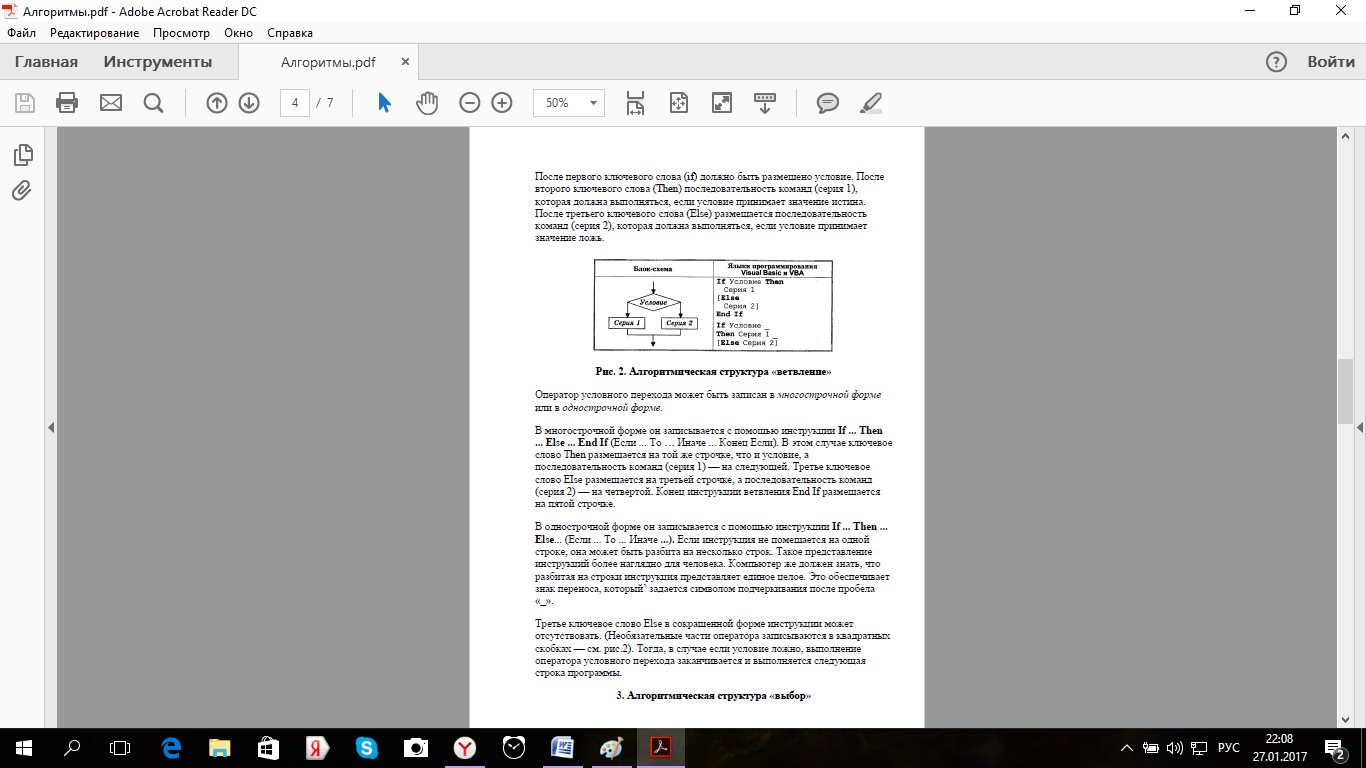Screen dimensions: 1366x768
Task: Show hidden system tray icons
Action: coord(1127,748)
